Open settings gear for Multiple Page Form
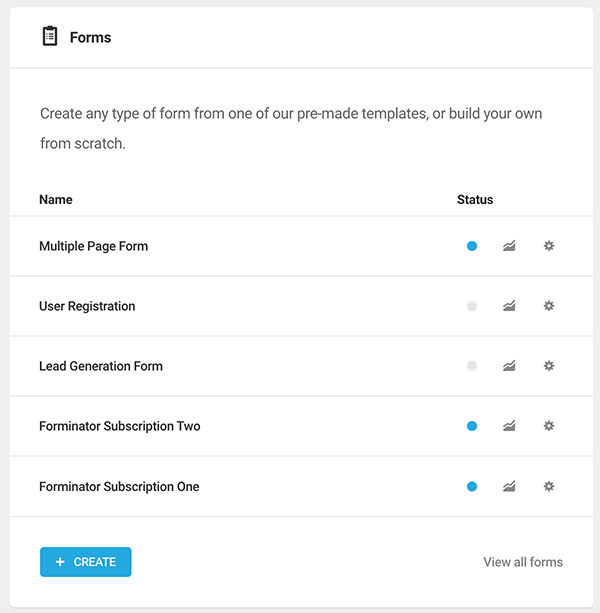600x613 pixels. [x=549, y=246]
